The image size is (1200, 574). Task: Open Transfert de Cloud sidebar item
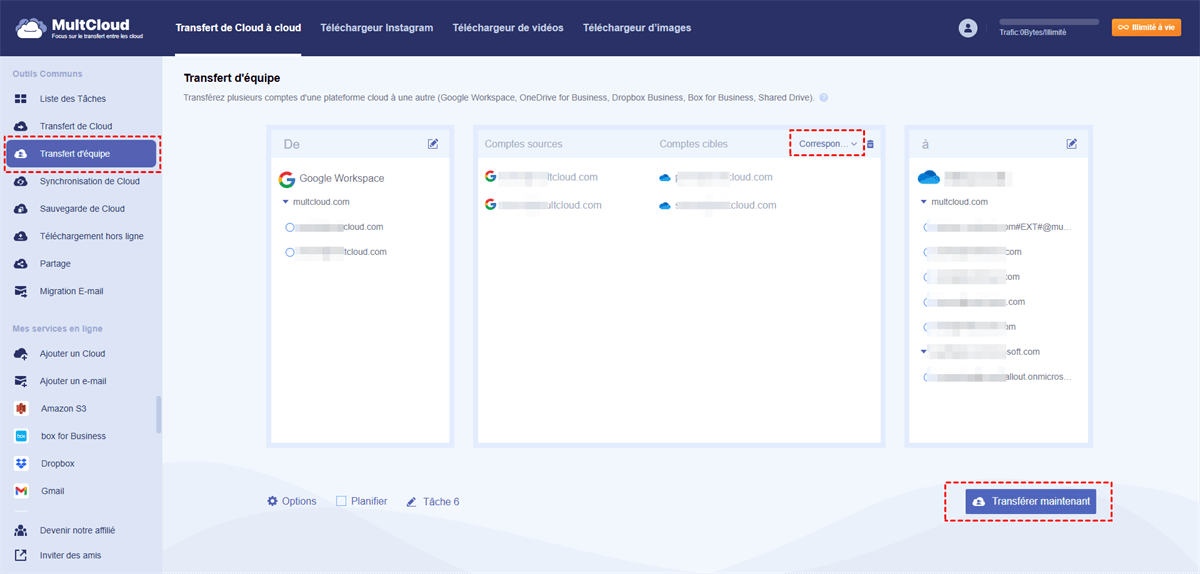(75, 126)
